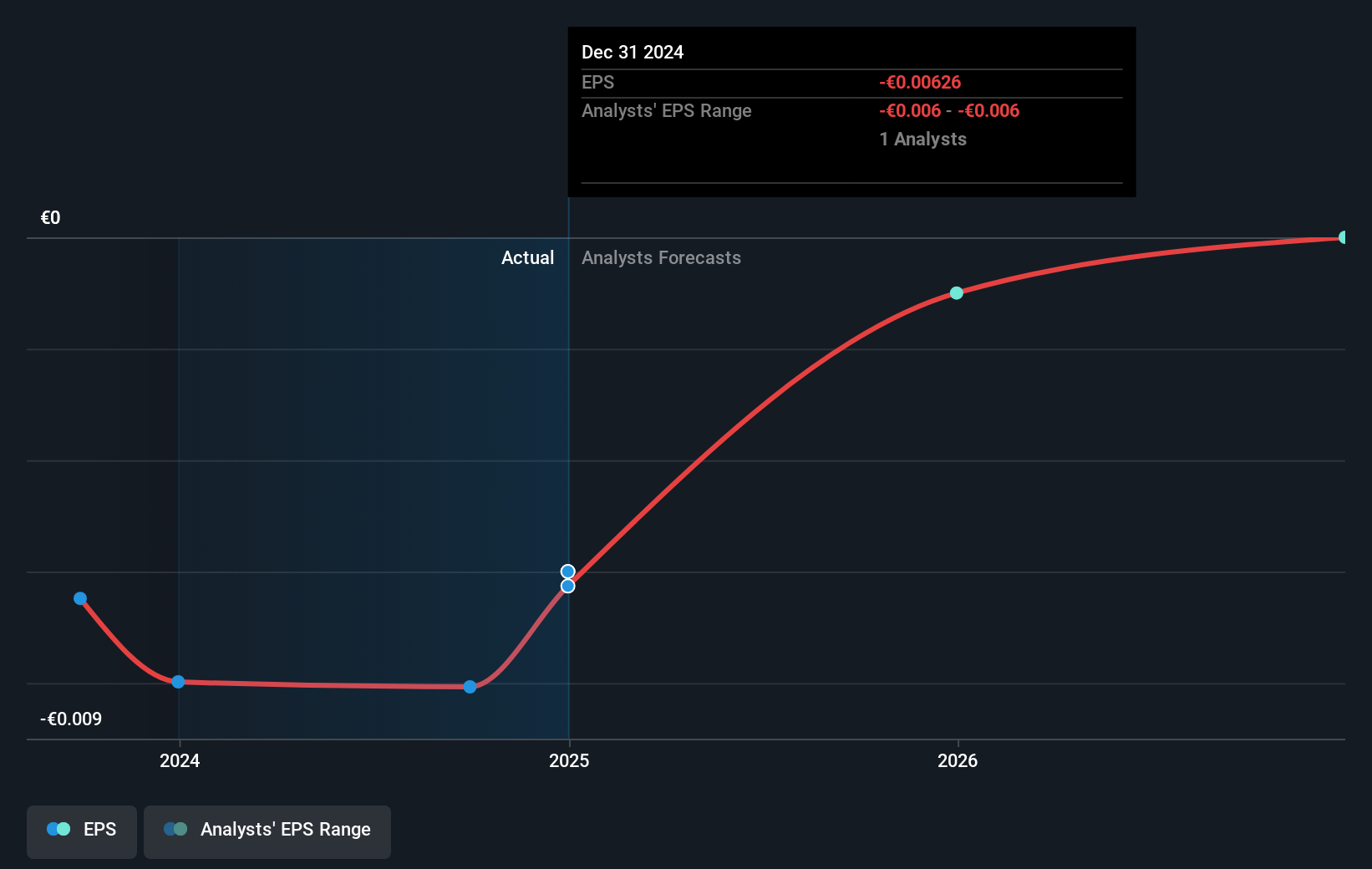
Task: Select the EPS data point at 2024
Action: coord(178,682)
